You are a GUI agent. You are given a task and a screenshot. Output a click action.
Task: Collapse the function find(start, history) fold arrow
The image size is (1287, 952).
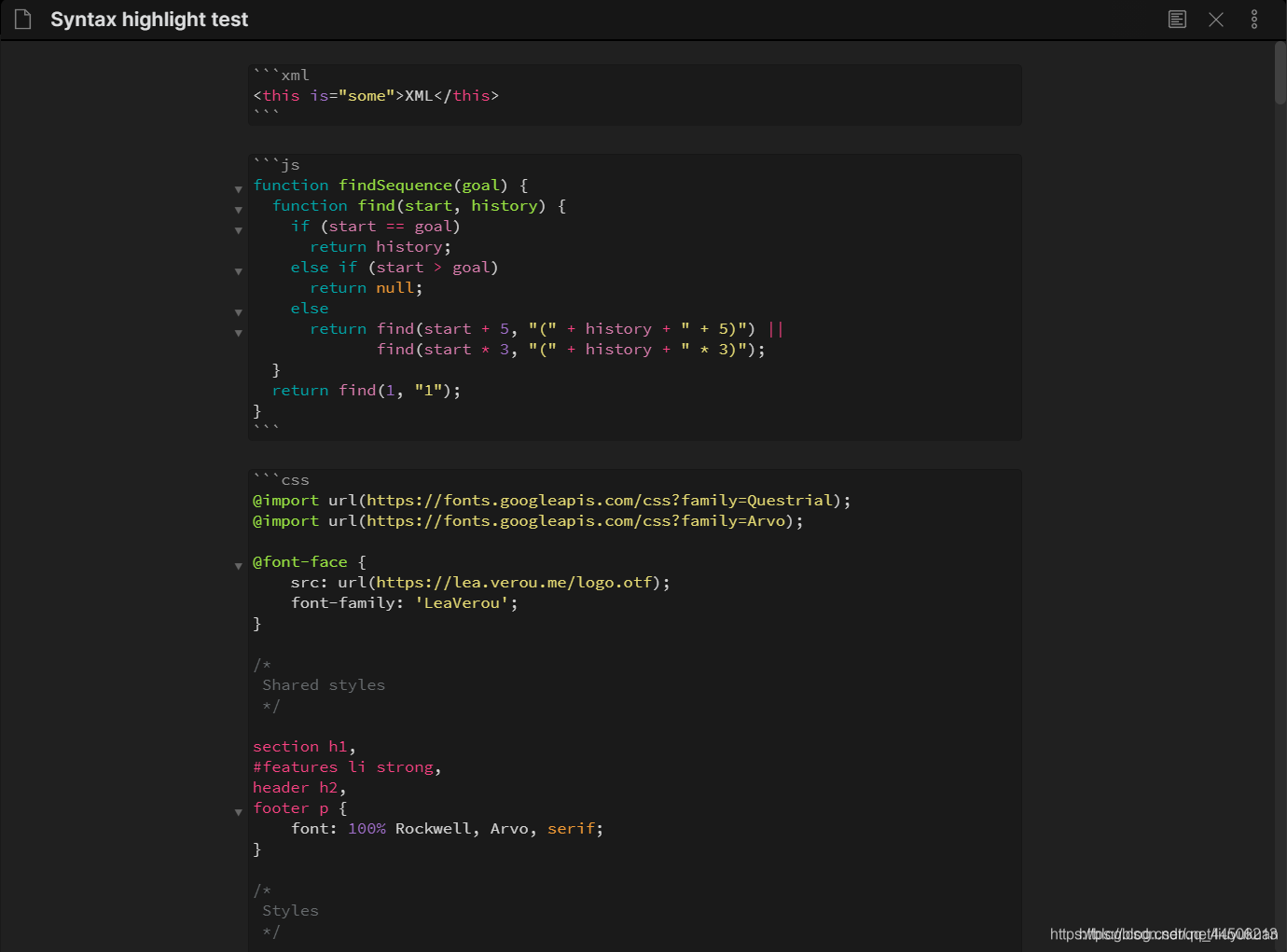[x=239, y=210]
